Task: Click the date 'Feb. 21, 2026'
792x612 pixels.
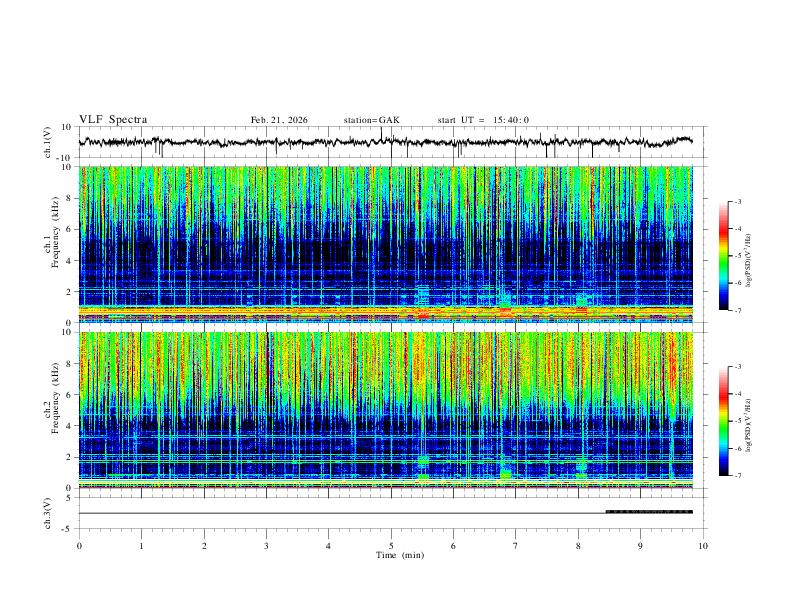Action: (x=279, y=120)
